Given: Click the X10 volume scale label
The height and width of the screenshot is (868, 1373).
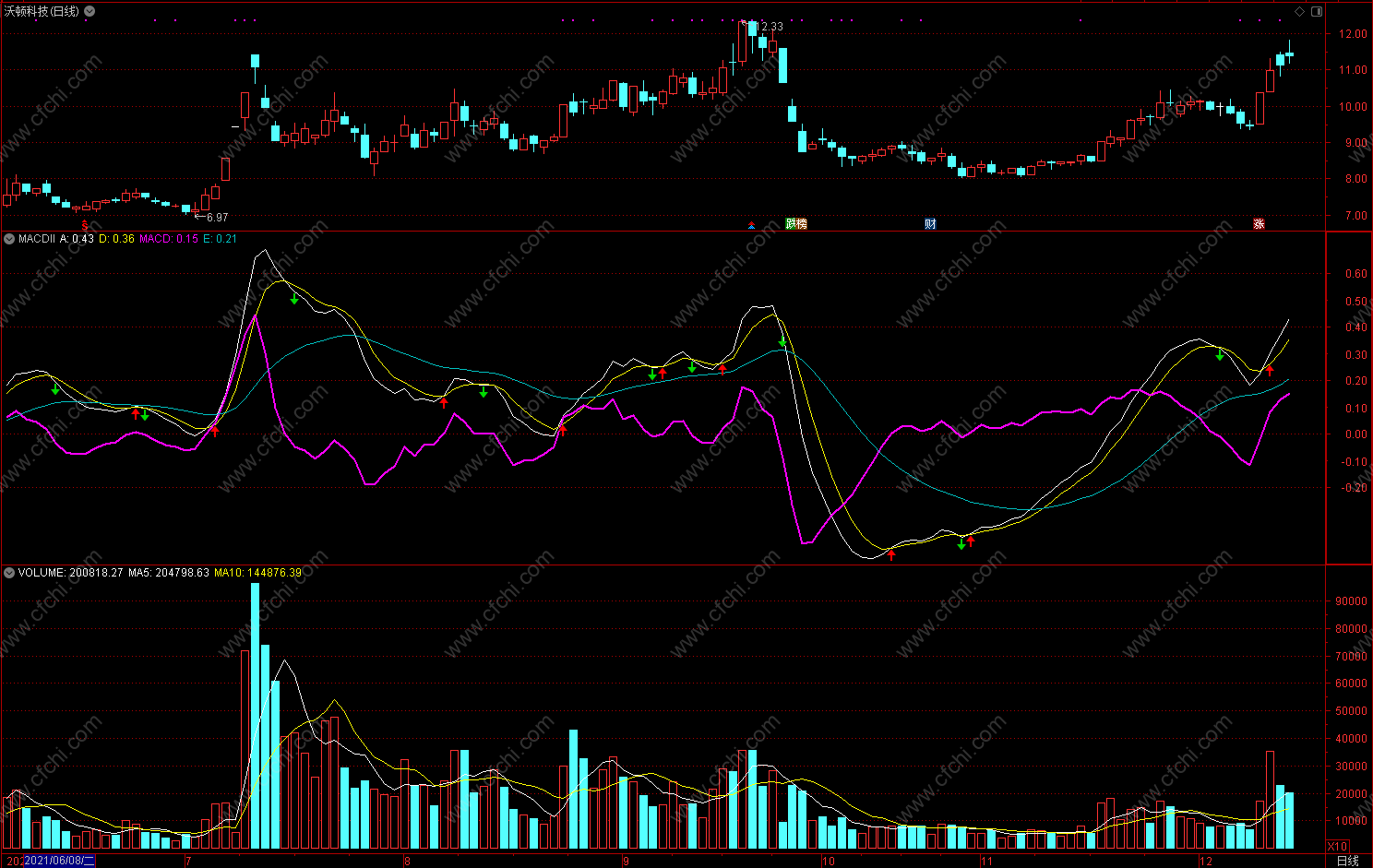Looking at the screenshot, I should tap(1337, 846).
